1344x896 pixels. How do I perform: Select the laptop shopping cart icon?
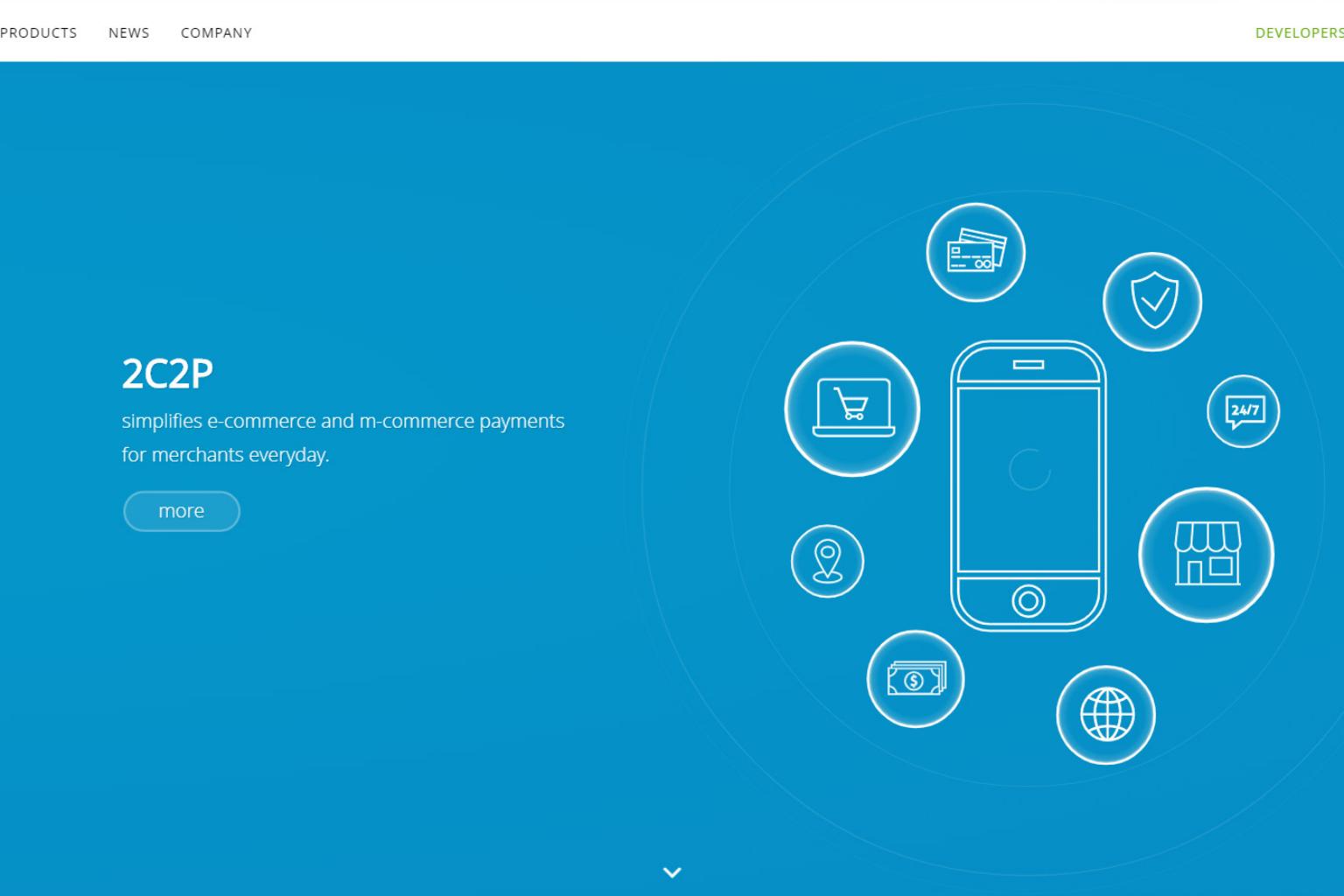click(851, 409)
